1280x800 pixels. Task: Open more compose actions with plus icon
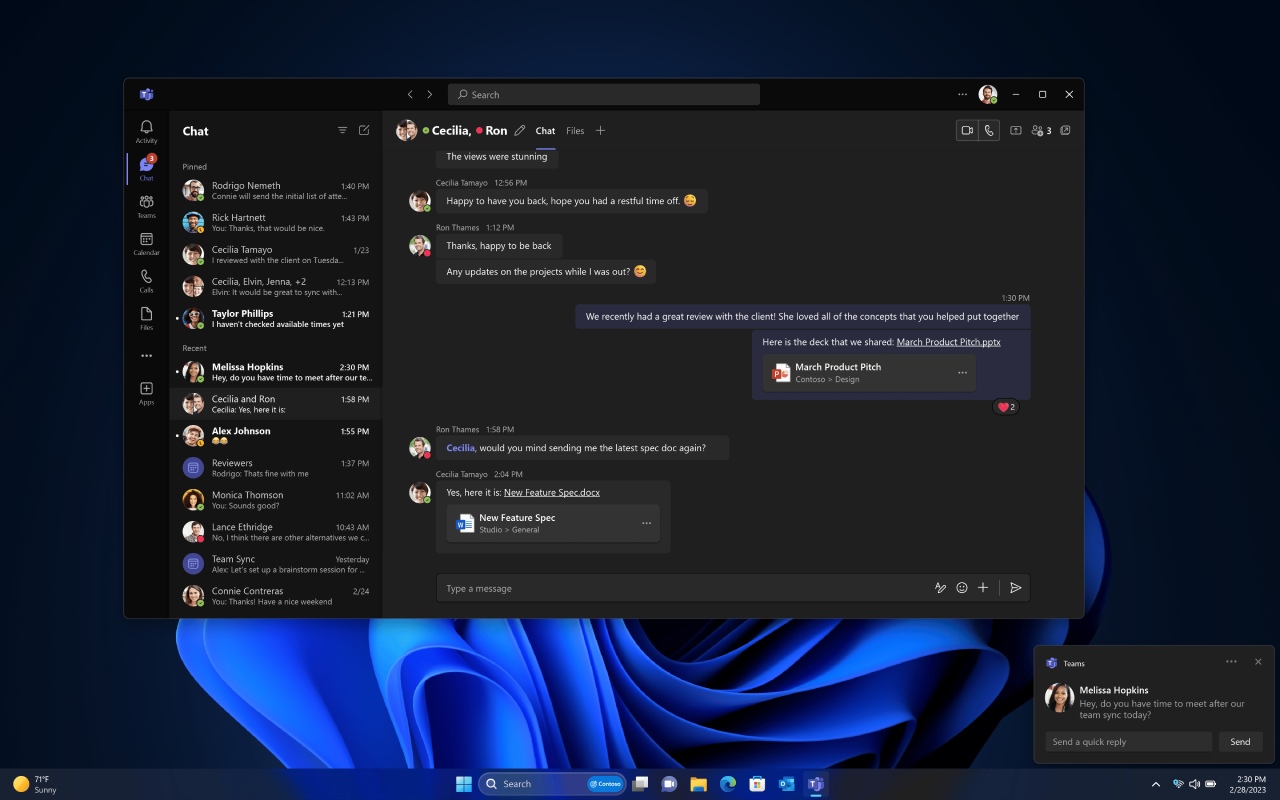coord(983,588)
